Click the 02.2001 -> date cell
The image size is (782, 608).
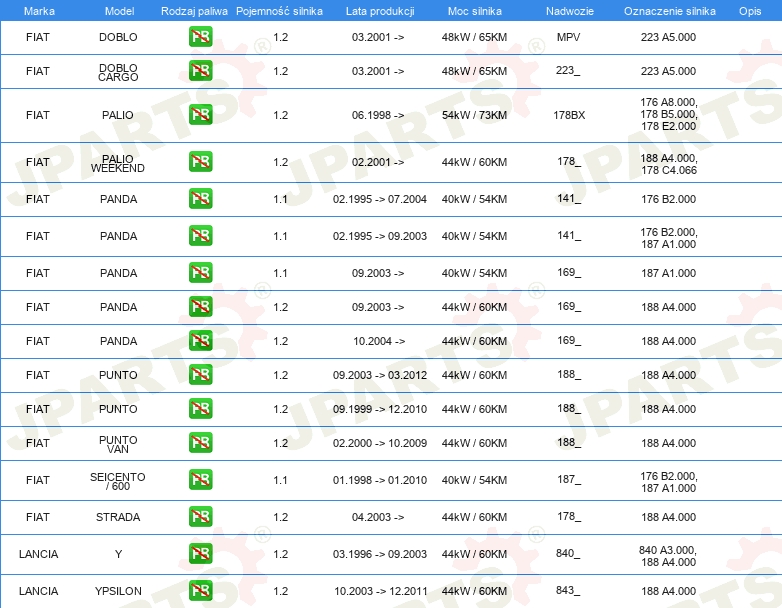pyautogui.click(x=378, y=162)
